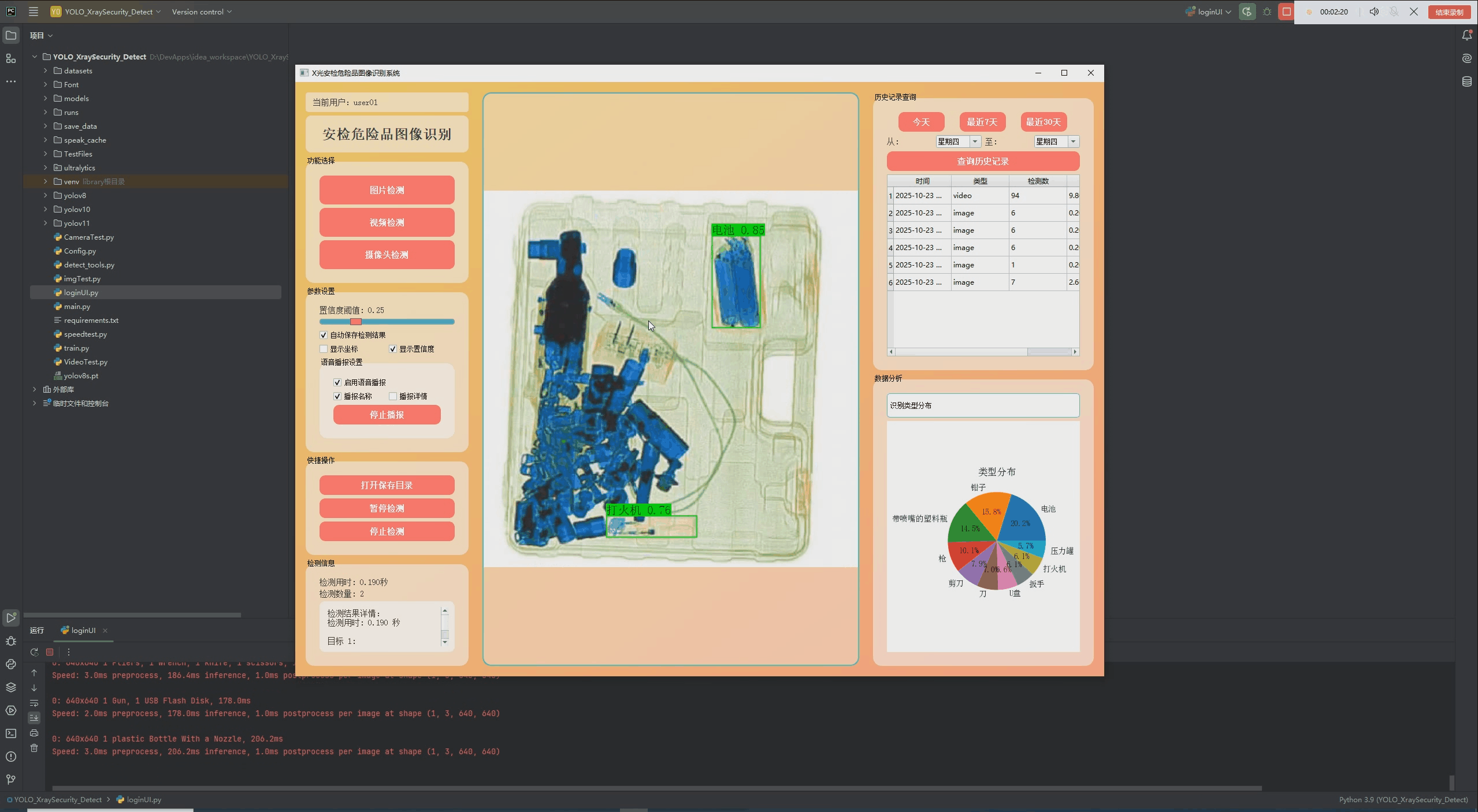Uncheck 自动保存检测结果 checkbox
This screenshot has height=812, width=1478.
(324, 335)
